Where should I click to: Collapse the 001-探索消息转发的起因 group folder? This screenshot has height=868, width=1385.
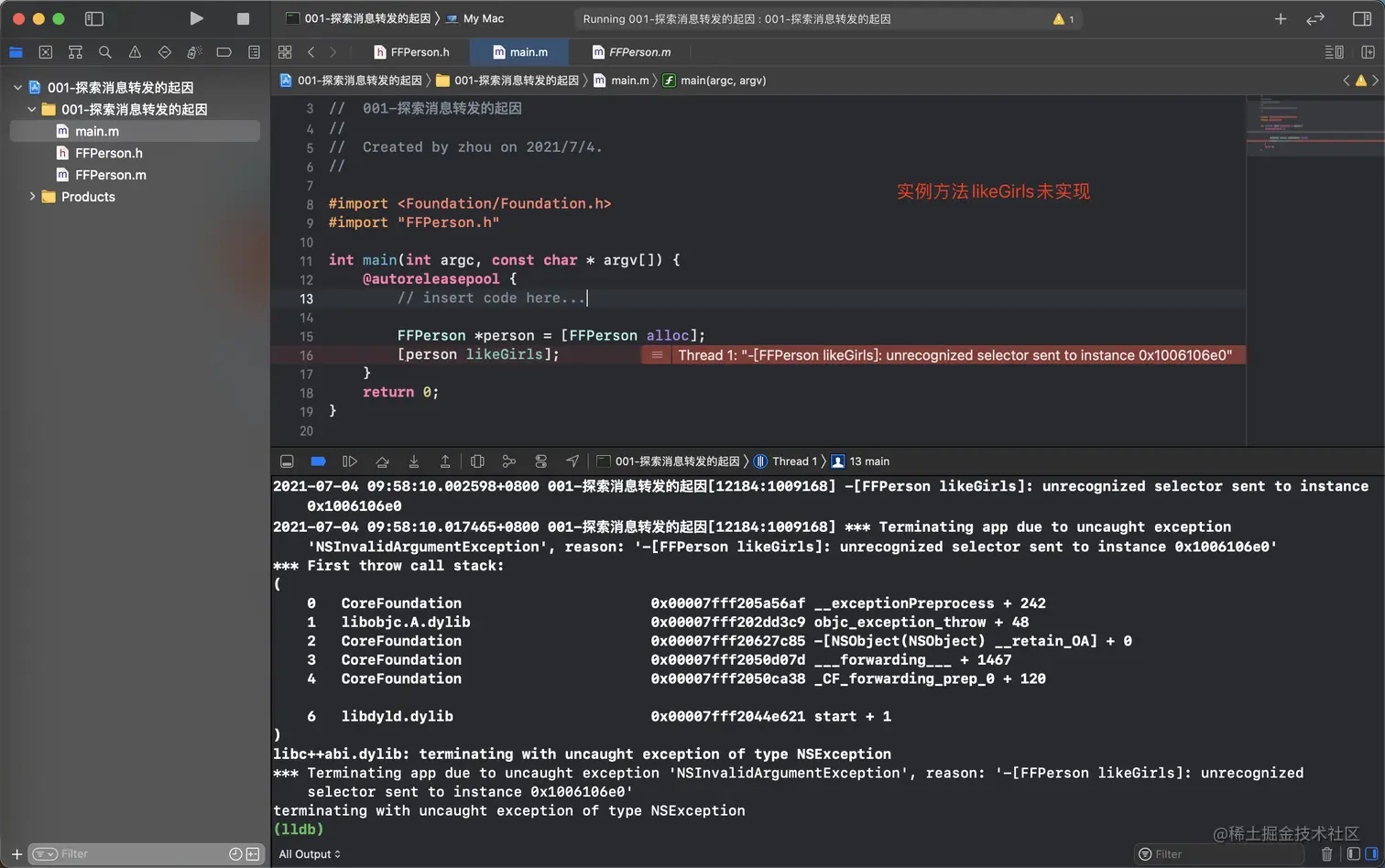[x=32, y=110]
